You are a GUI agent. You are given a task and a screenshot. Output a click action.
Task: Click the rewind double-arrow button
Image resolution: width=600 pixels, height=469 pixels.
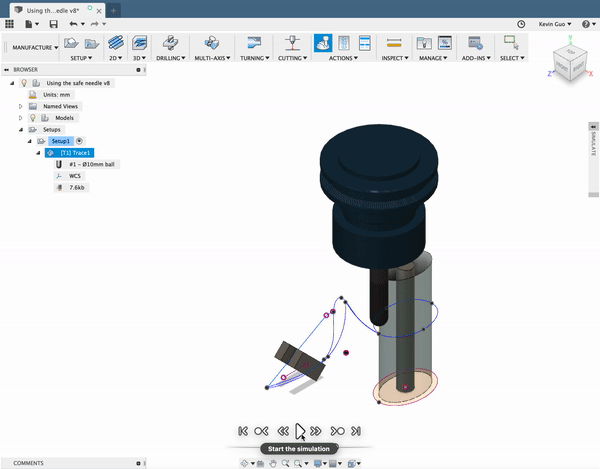(x=283, y=431)
